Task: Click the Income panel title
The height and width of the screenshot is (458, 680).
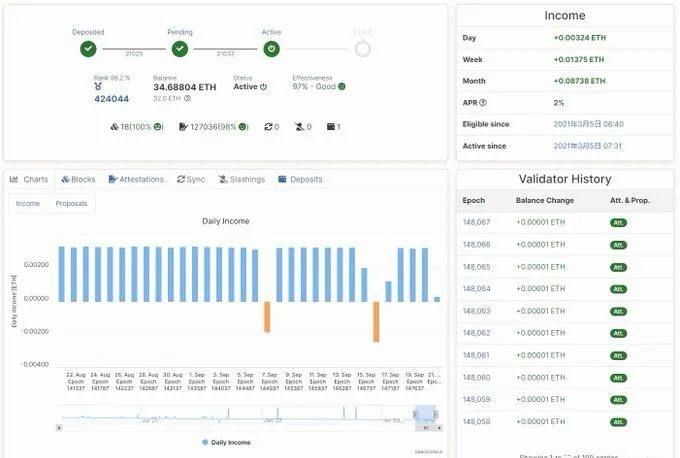Action: [x=565, y=16]
